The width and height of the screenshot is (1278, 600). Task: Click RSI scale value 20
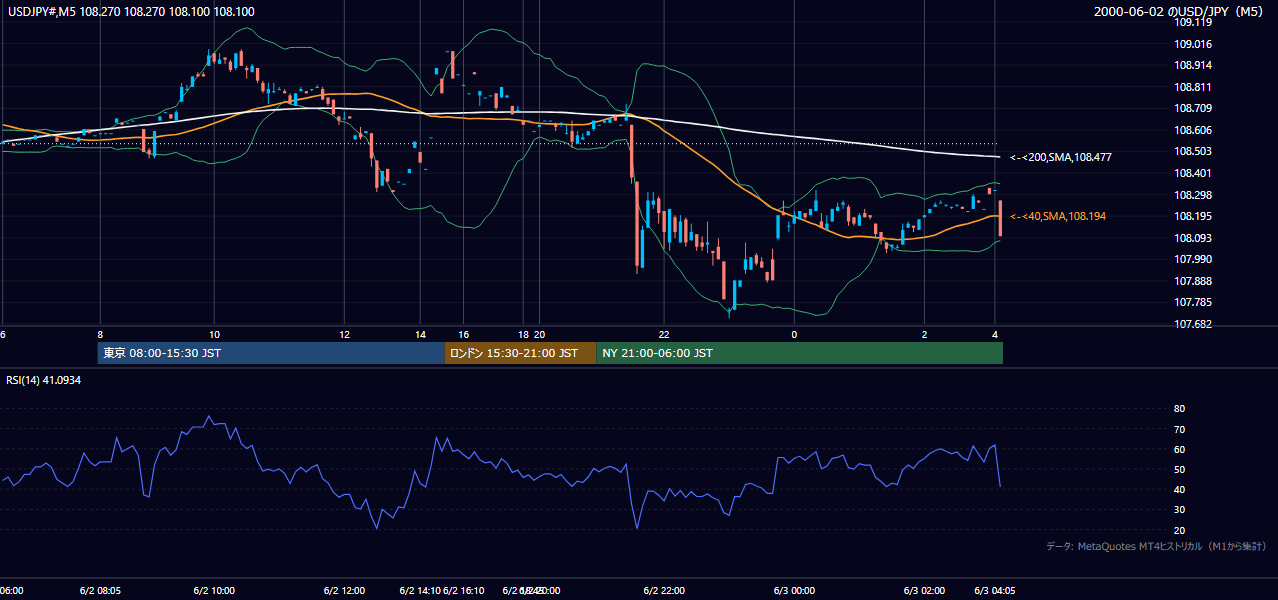(1180, 530)
